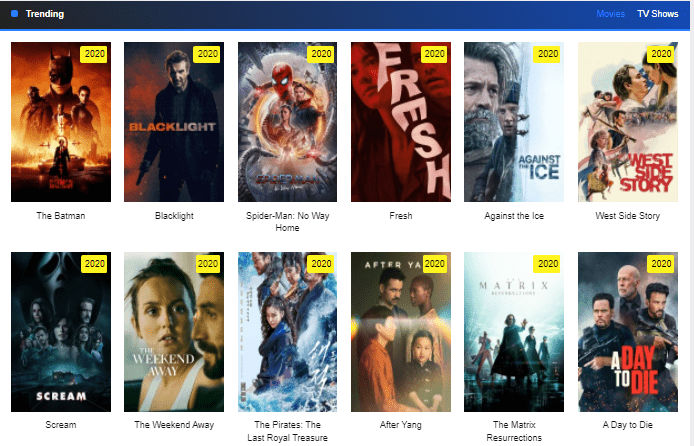Open the West Side Story poster
This screenshot has width=694, height=446.
point(628,122)
